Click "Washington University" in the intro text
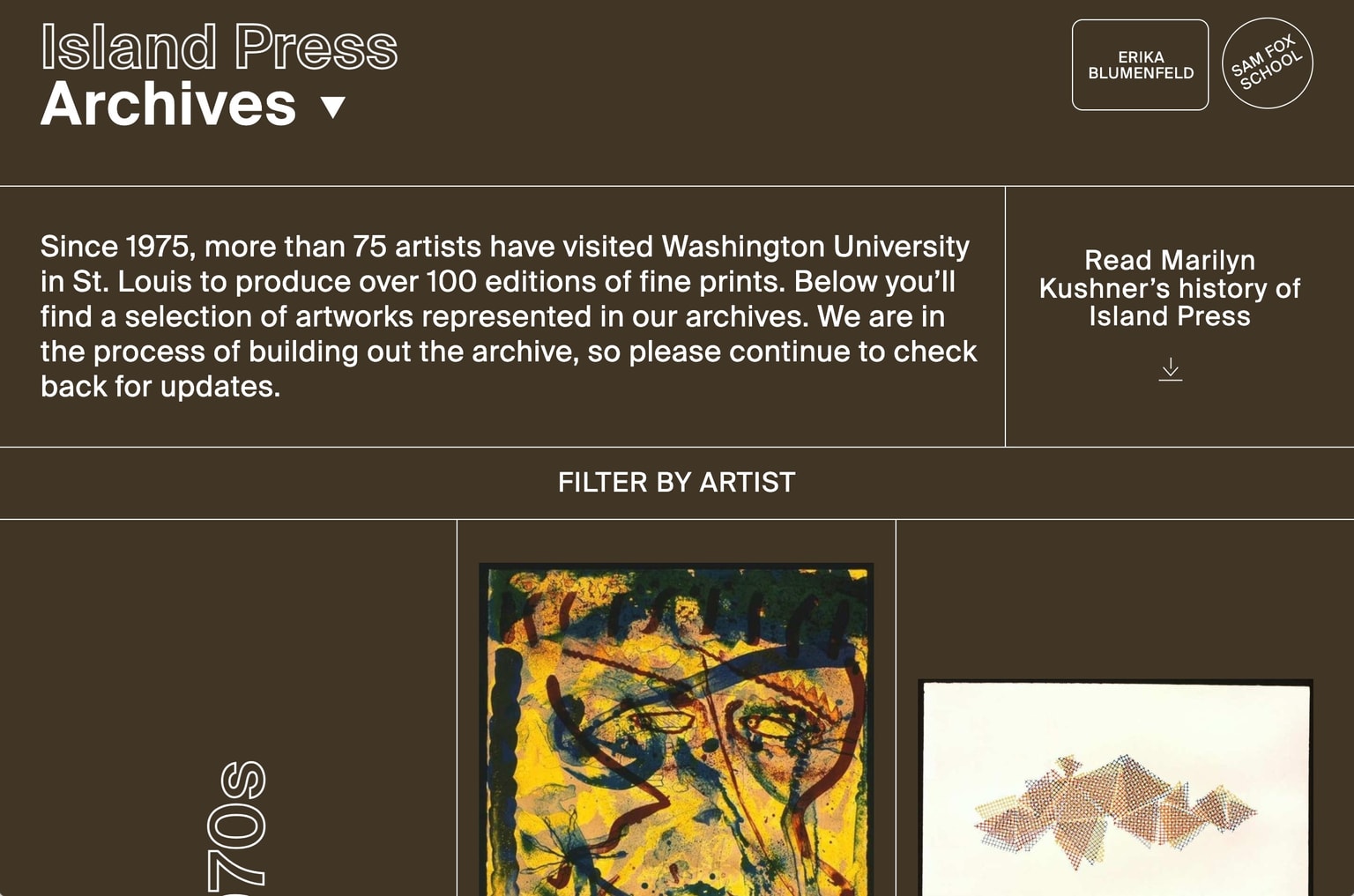 pyautogui.click(x=815, y=247)
